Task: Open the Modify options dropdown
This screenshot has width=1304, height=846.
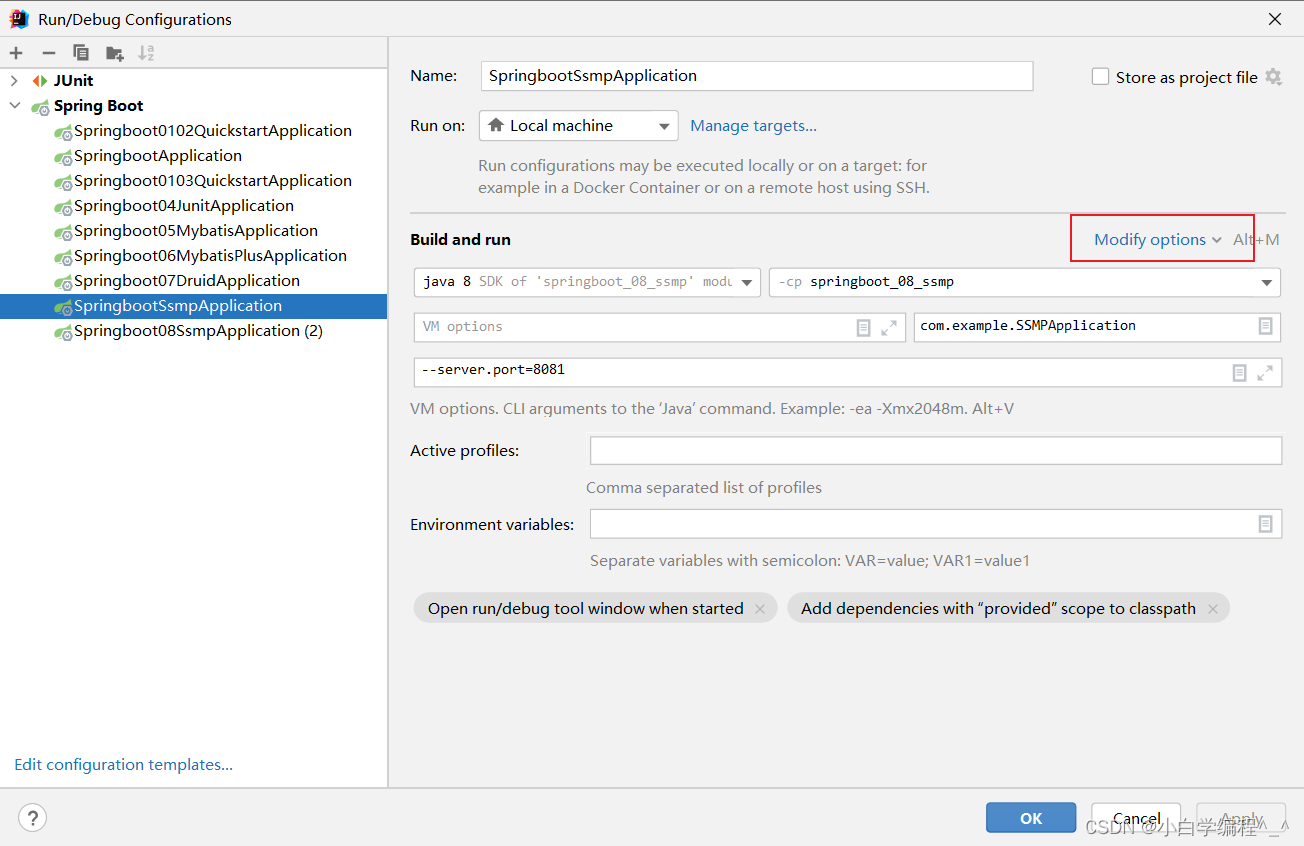Action: [x=1157, y=239]
